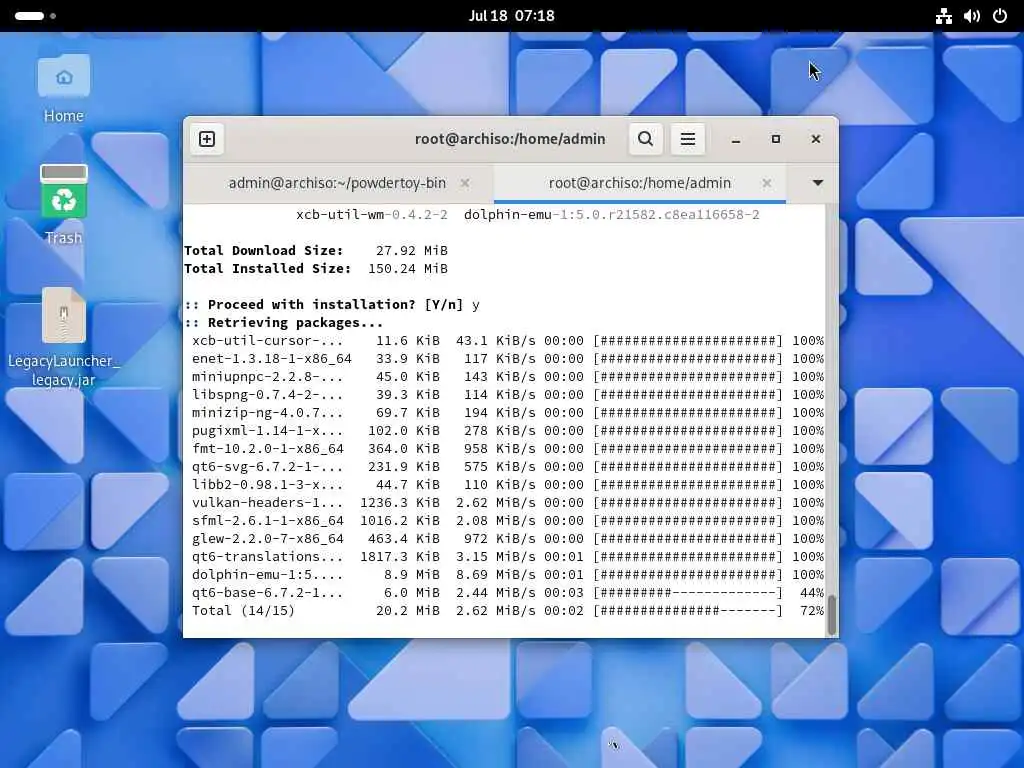Click 'vulkan-headers-1...' package name

pyautogui.click(x=268, y=503)
